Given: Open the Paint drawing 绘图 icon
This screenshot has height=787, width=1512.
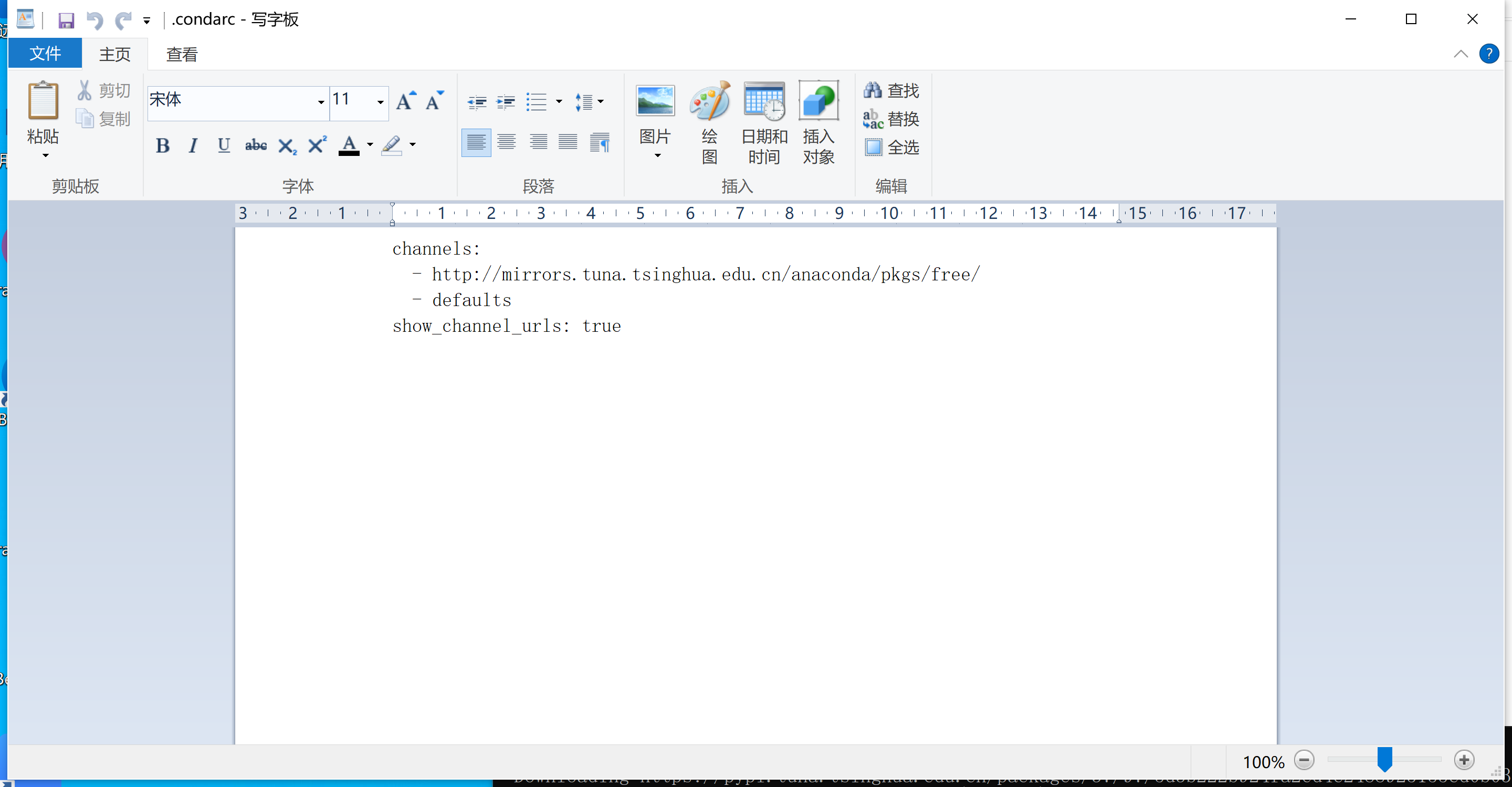Looking at the screenshot, I should [x=709, y=101].
